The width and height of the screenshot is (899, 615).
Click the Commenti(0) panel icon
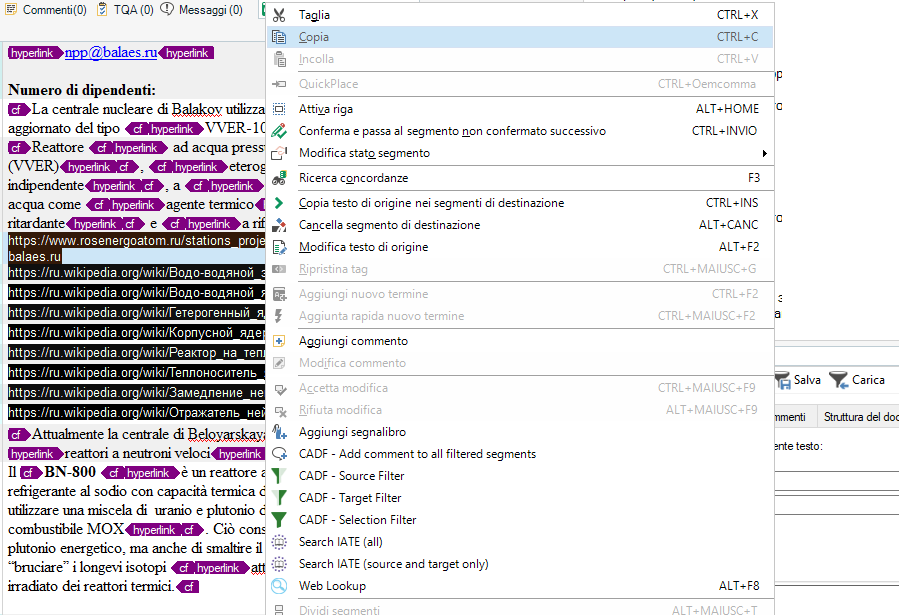tap(11, 9)
